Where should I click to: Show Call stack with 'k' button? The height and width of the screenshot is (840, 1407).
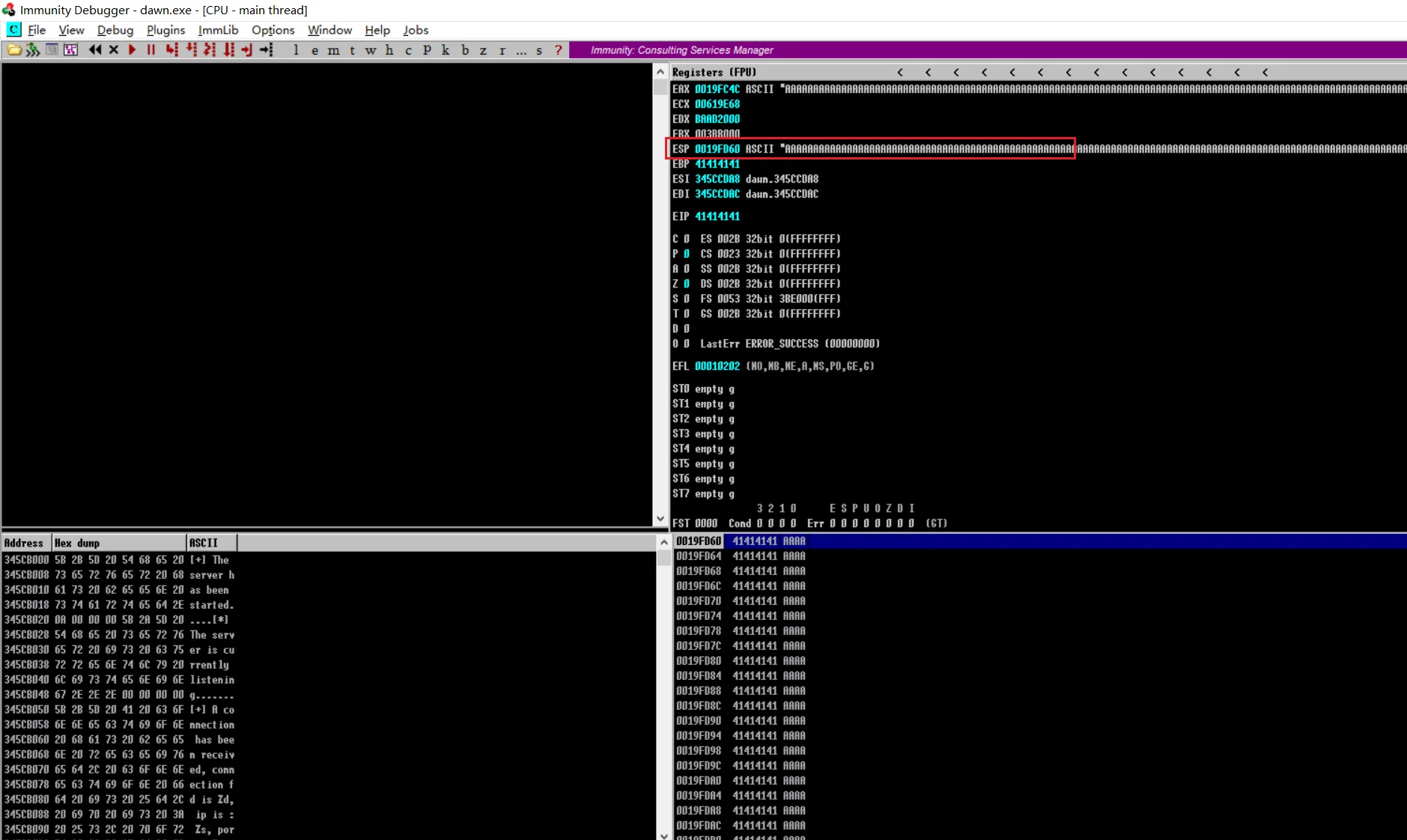pos(446,50)
